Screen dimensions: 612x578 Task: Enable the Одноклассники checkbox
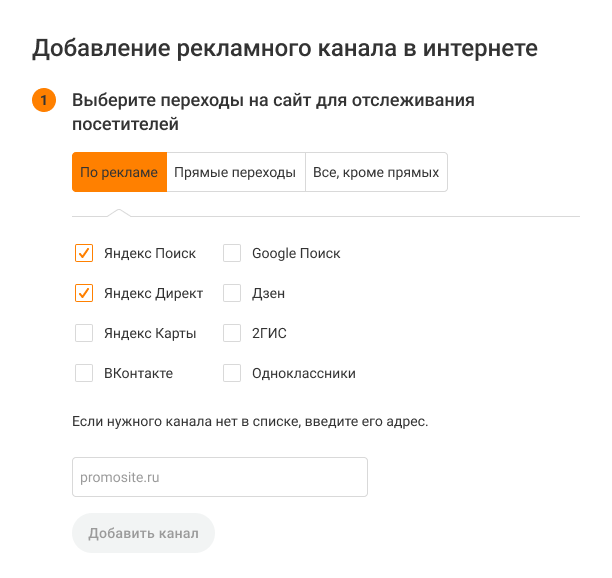point(232,373)
